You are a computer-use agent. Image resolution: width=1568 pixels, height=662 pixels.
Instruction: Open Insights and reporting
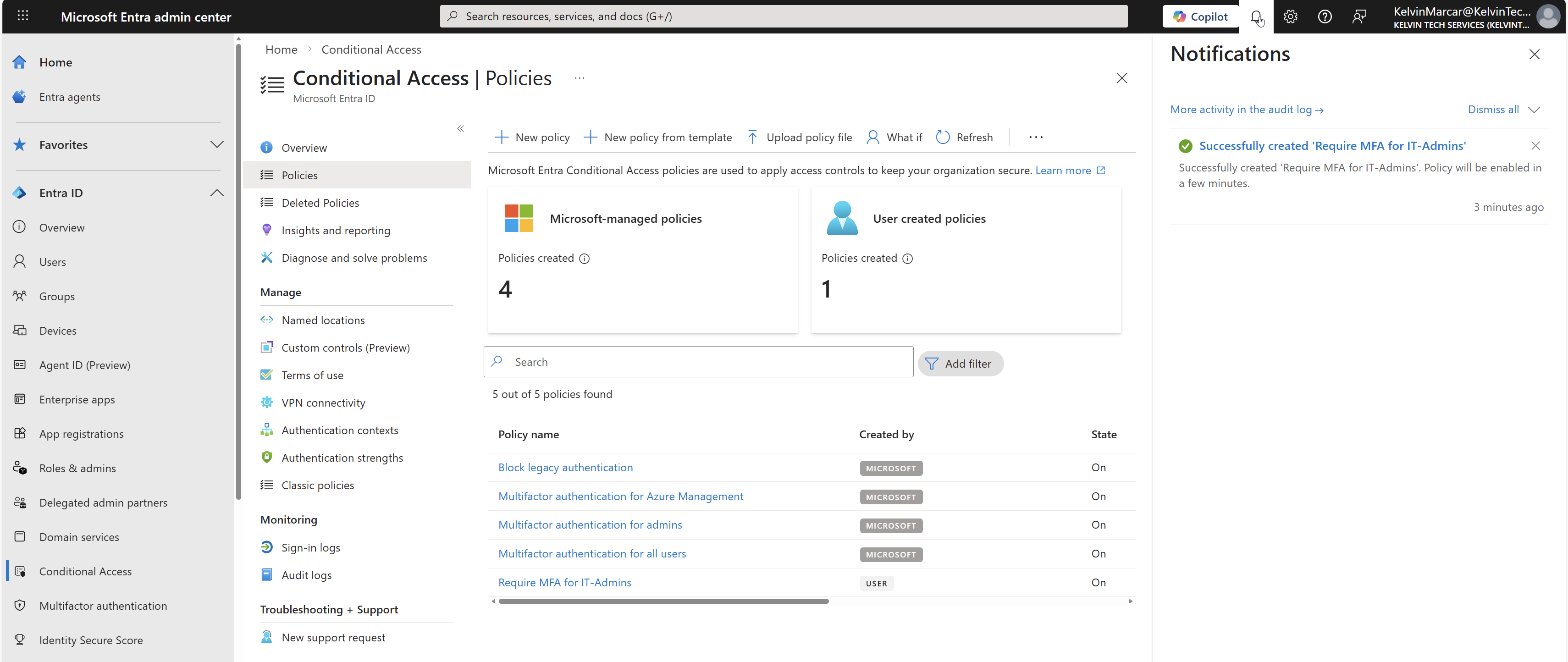coord(336,230)
